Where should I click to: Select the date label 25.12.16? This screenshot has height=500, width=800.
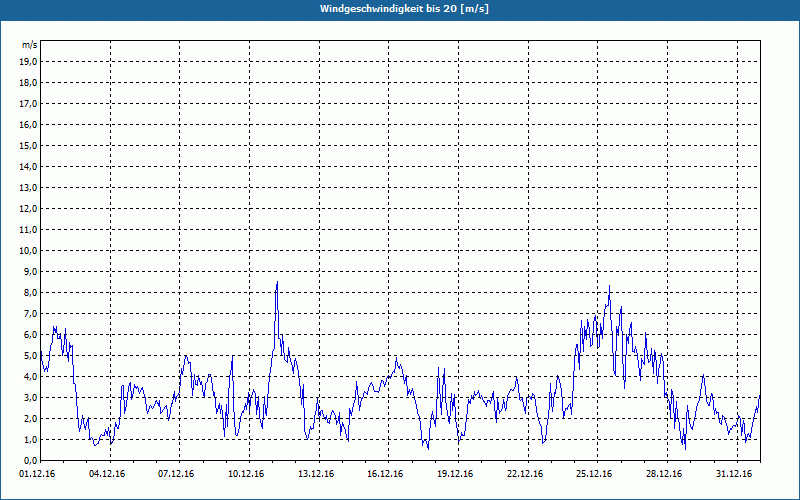pyautogui.click(x=594, y=474)
